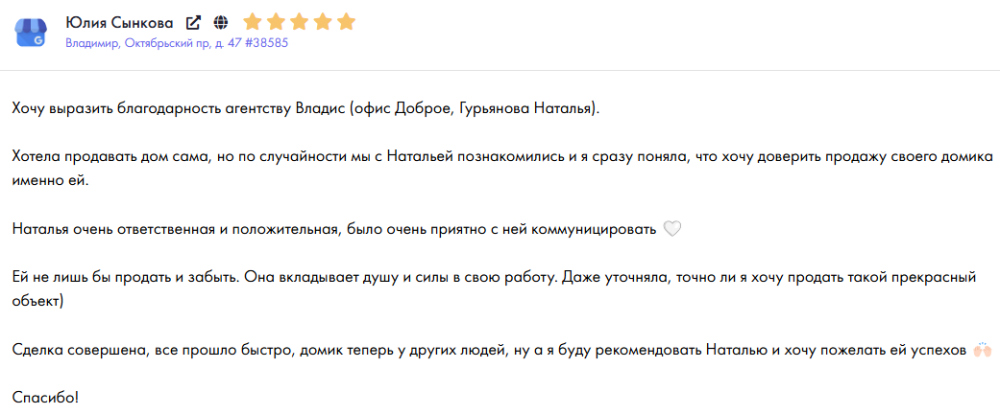Image resolution: width=1000 pixels, height=414 pixels.
Task: Select the third rating star
Action: click(x=299, y=22)
